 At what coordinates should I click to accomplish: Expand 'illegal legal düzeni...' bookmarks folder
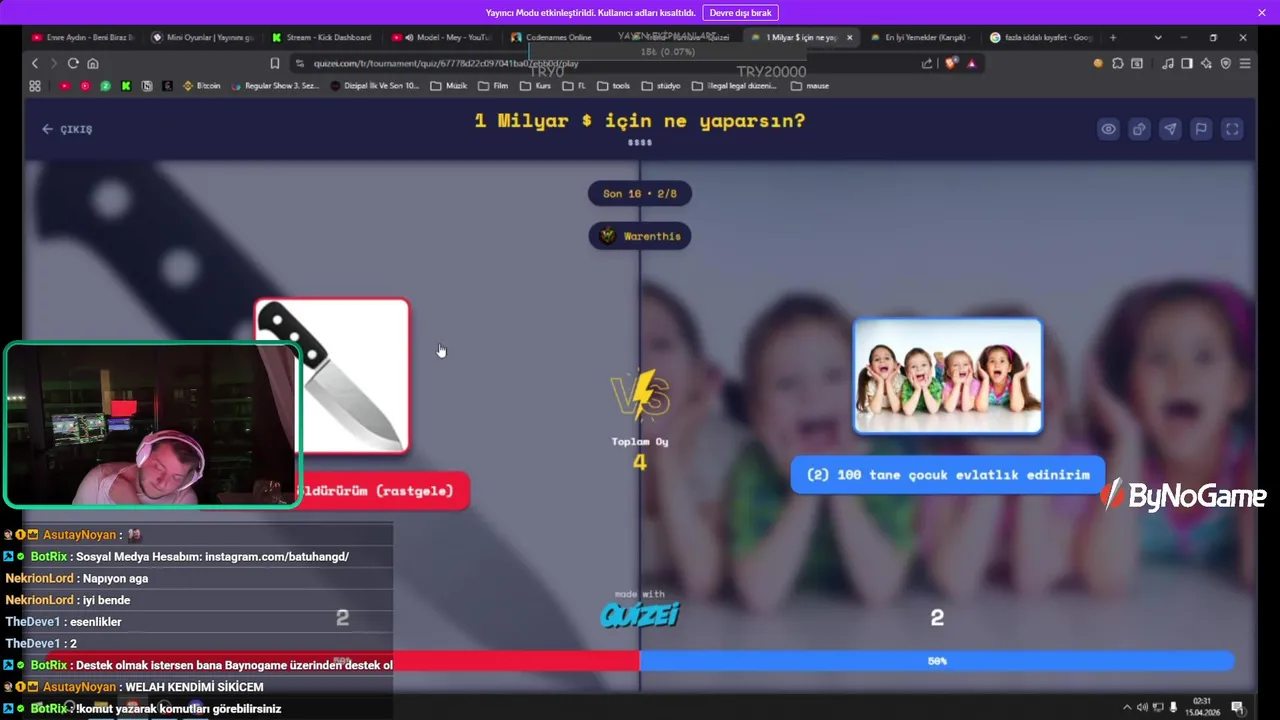tap(734, 86)
